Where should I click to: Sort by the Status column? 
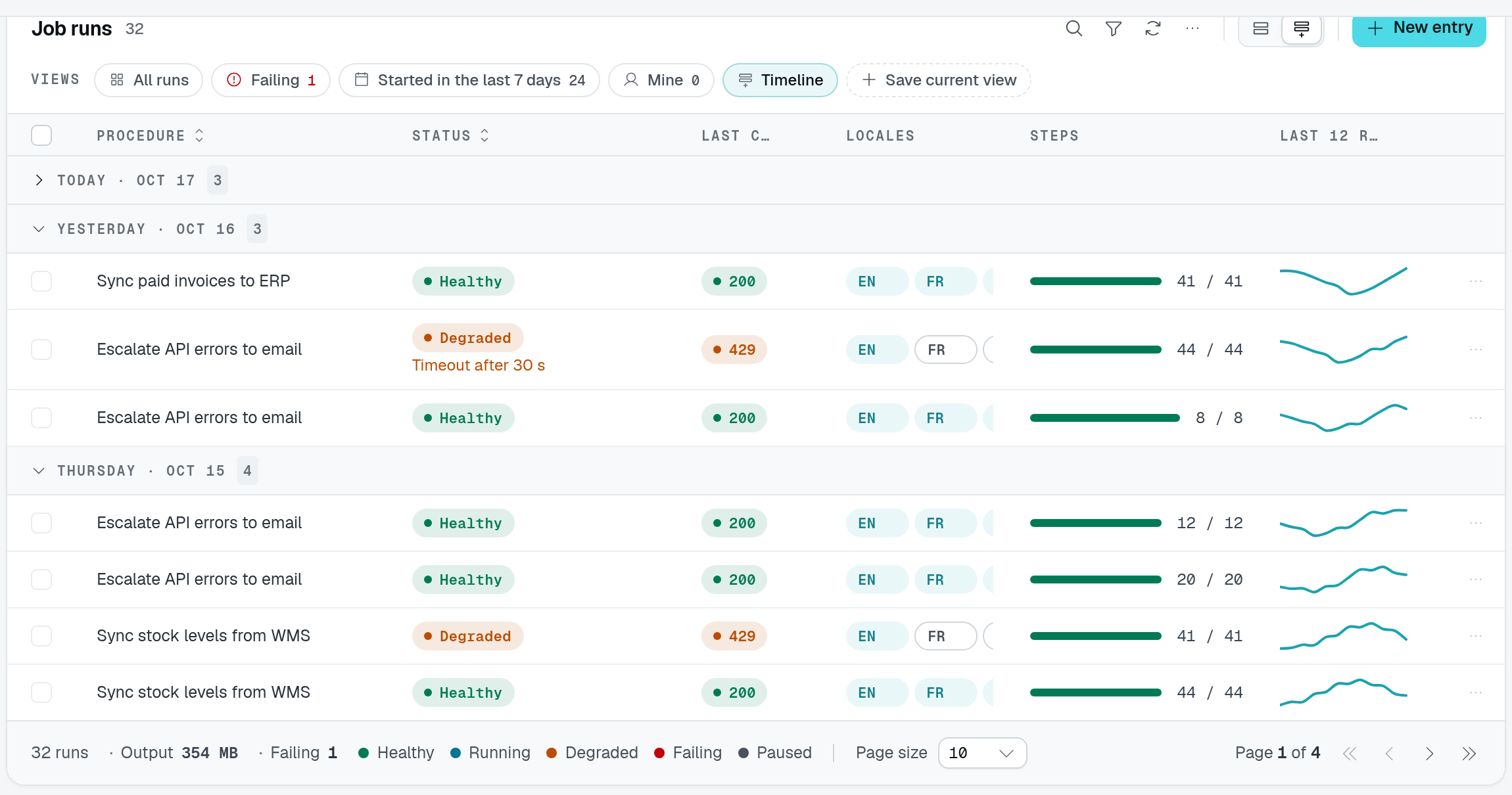click(451, 135)
